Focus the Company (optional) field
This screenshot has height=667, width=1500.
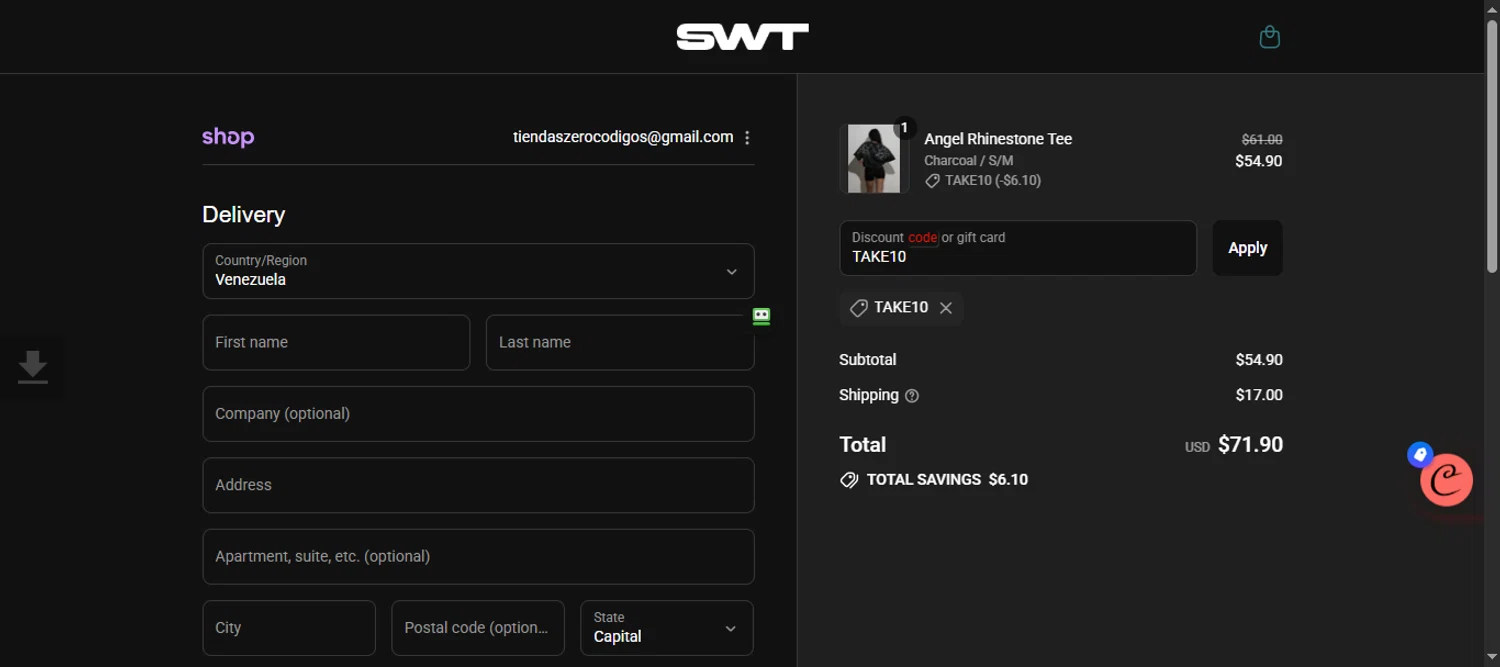coord(478,414)
